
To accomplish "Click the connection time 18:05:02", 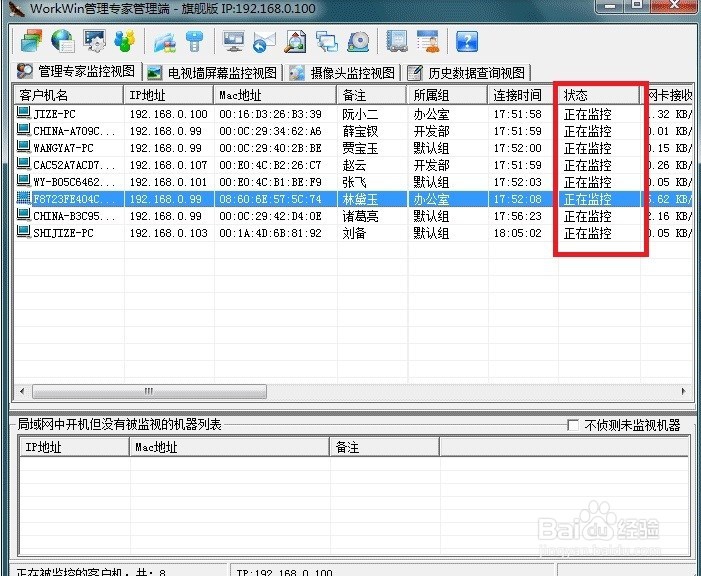I will click(x=518, y=233).
